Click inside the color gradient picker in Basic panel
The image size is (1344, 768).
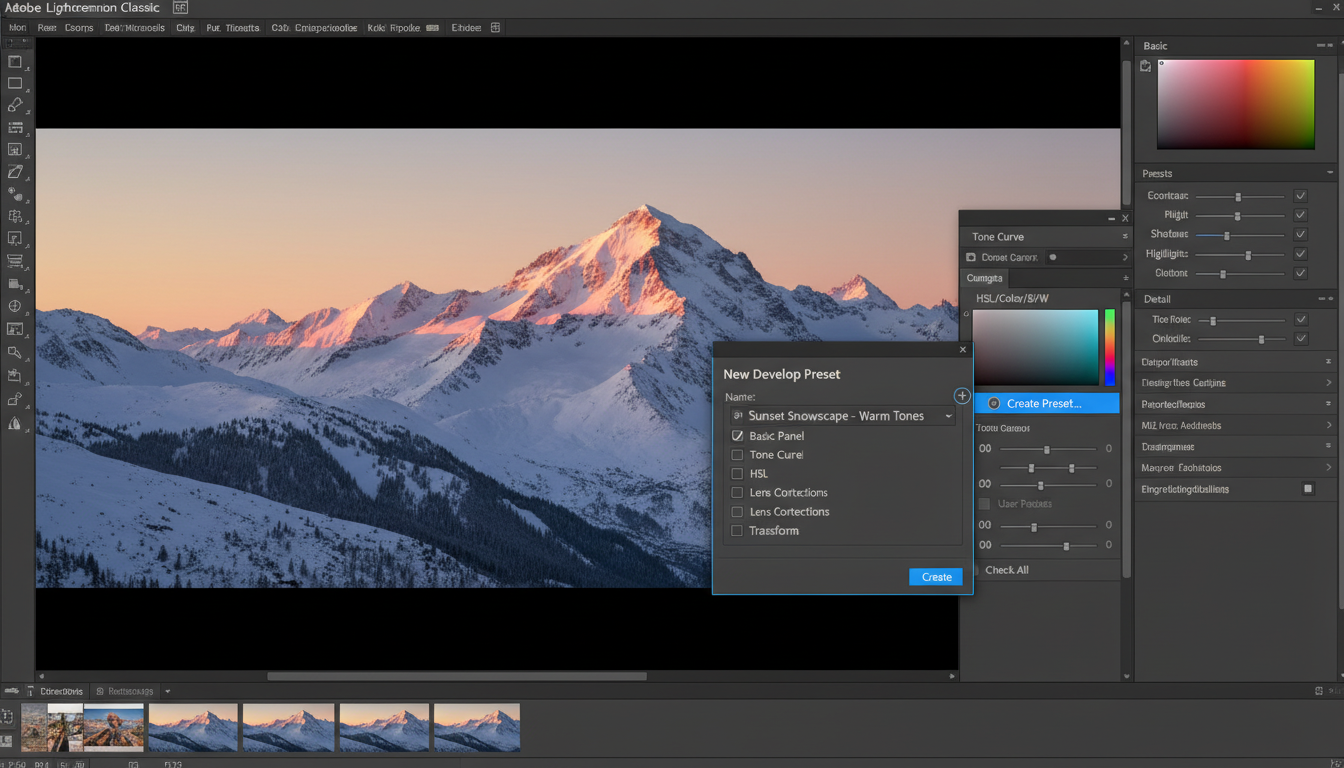pyautogui.click(x=1235, y=103)
